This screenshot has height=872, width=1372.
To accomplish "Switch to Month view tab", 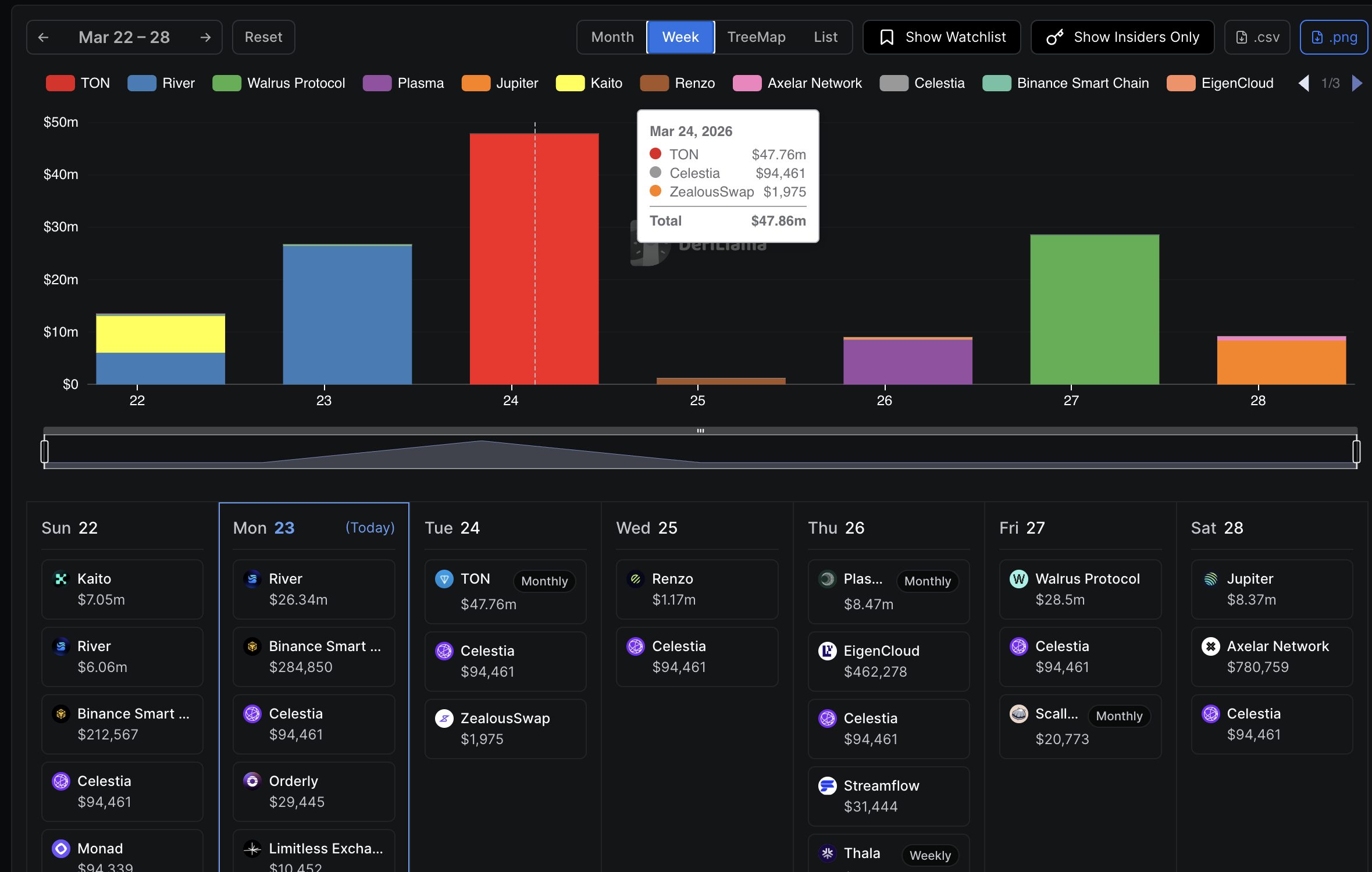I will tap(612, 37).
